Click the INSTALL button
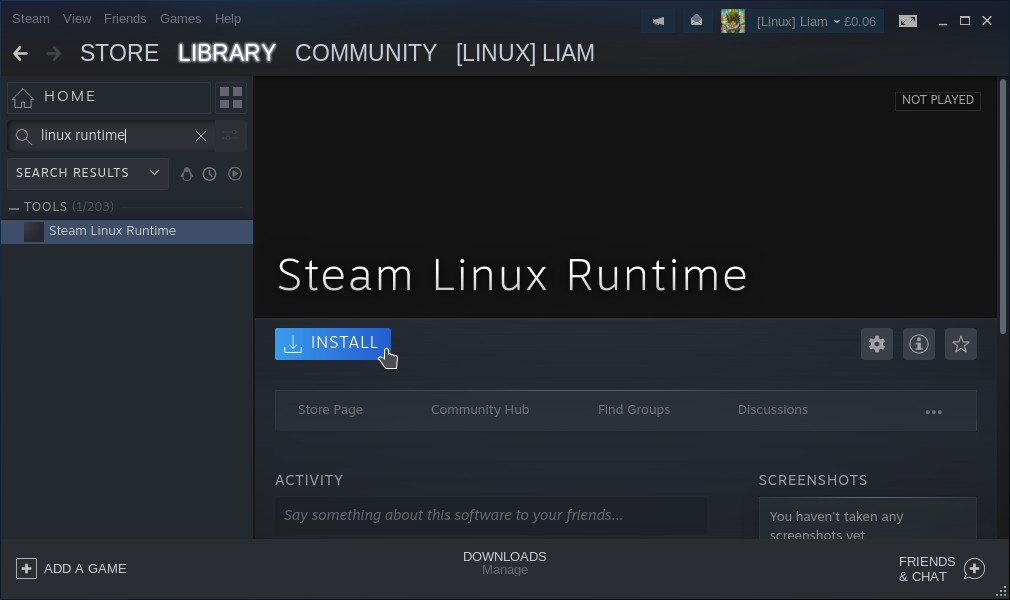 click(x=333, y=344)
